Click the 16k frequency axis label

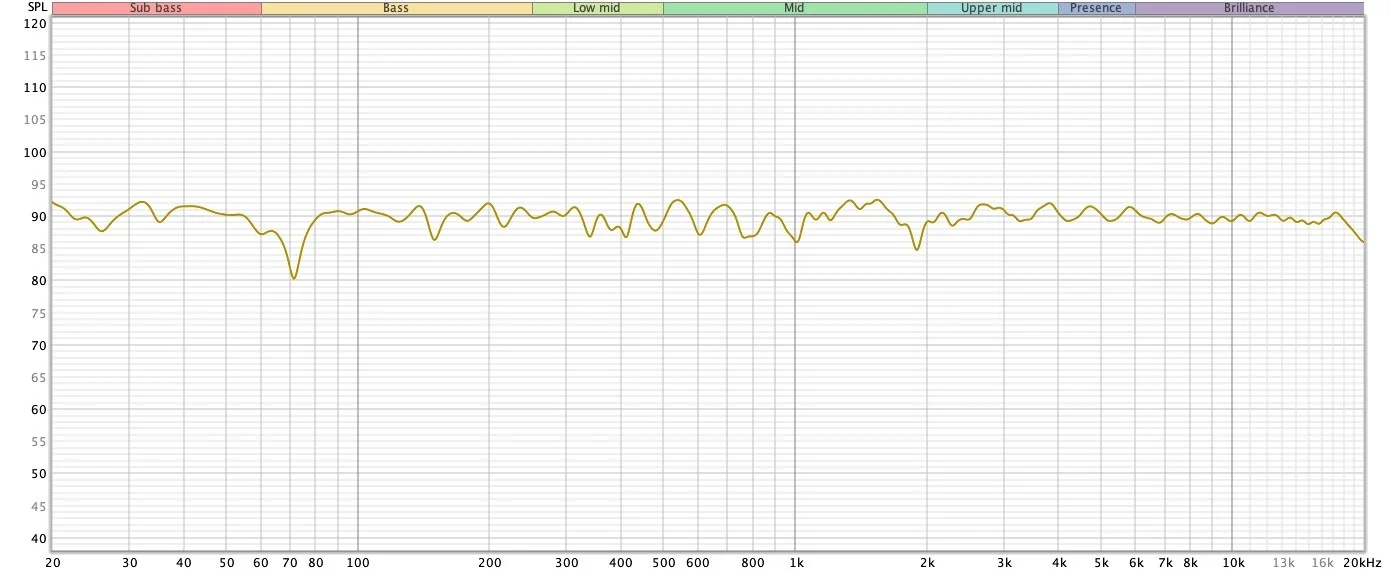tap(1322, 563)
